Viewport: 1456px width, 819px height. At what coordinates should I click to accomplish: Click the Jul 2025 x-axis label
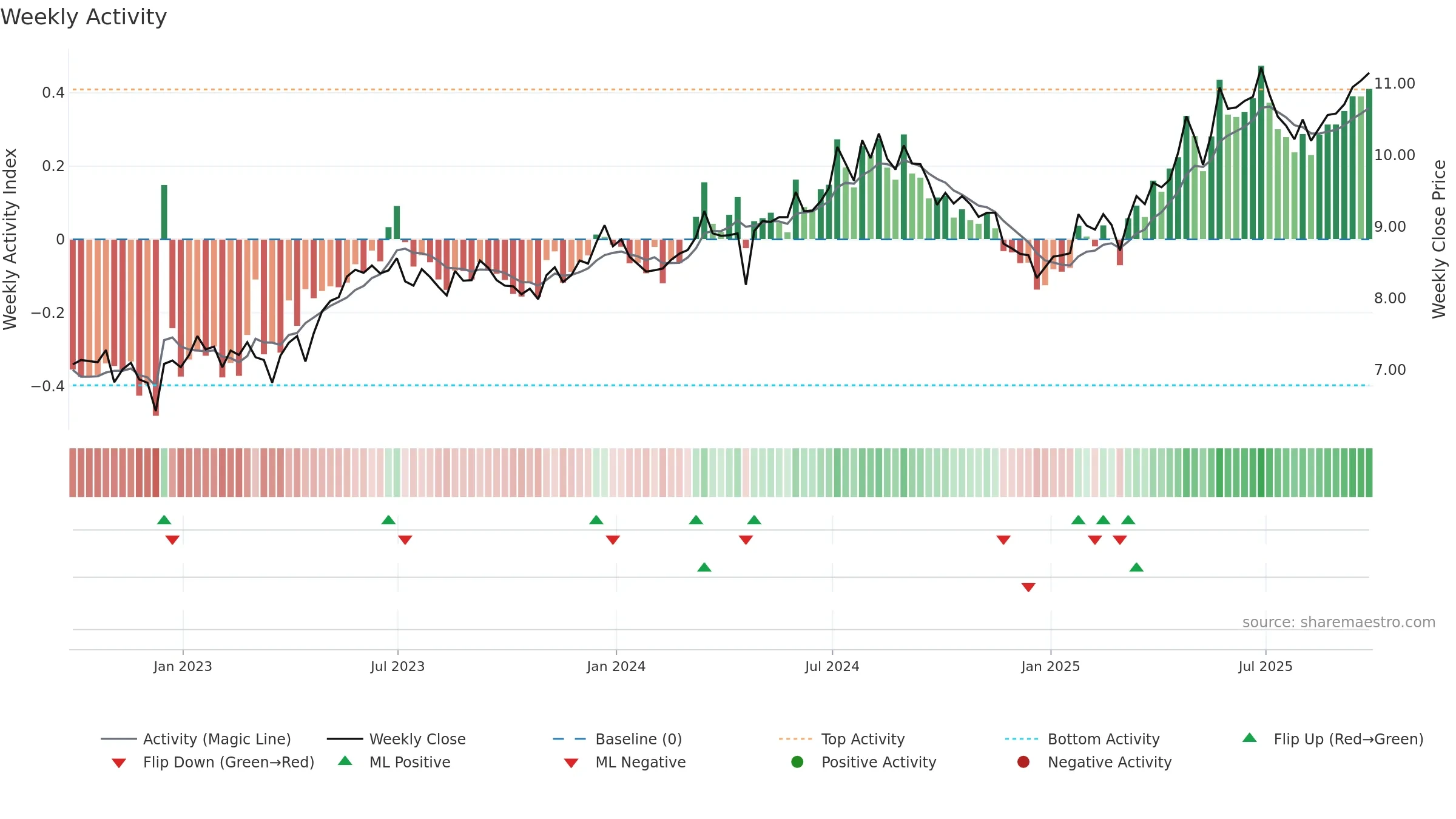[1265, 666]
